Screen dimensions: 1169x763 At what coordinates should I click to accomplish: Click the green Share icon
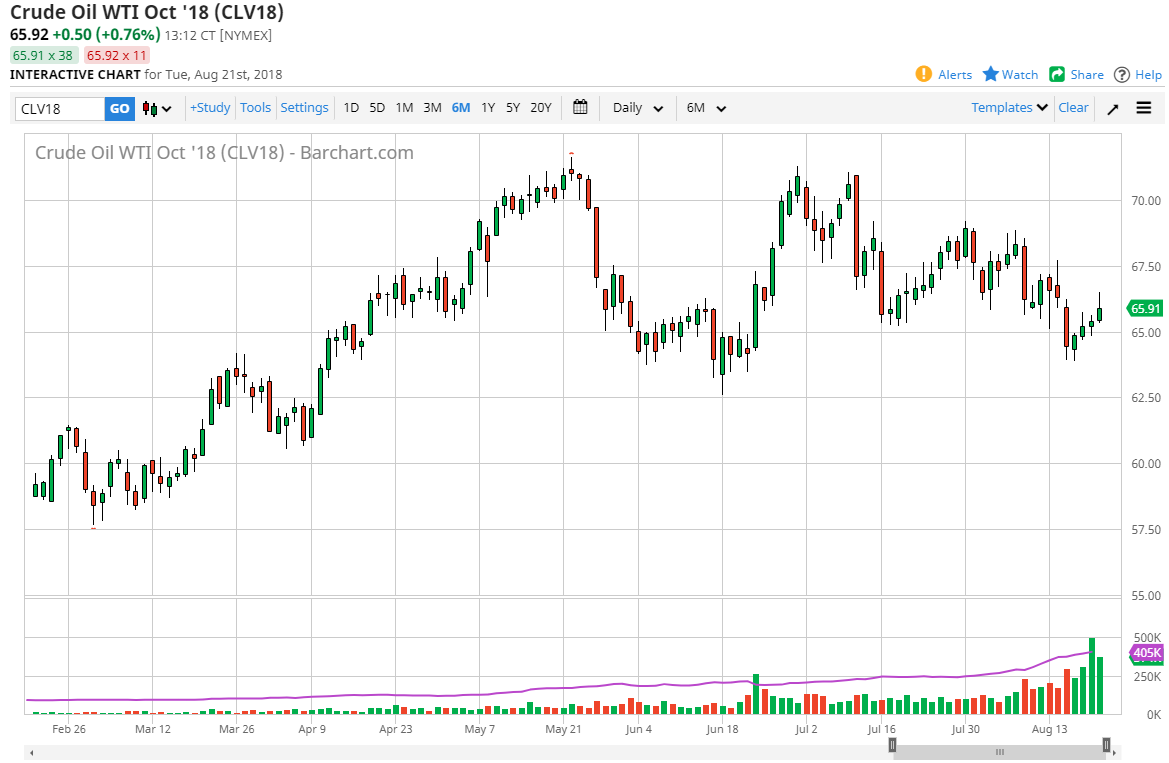point(1057,74)
